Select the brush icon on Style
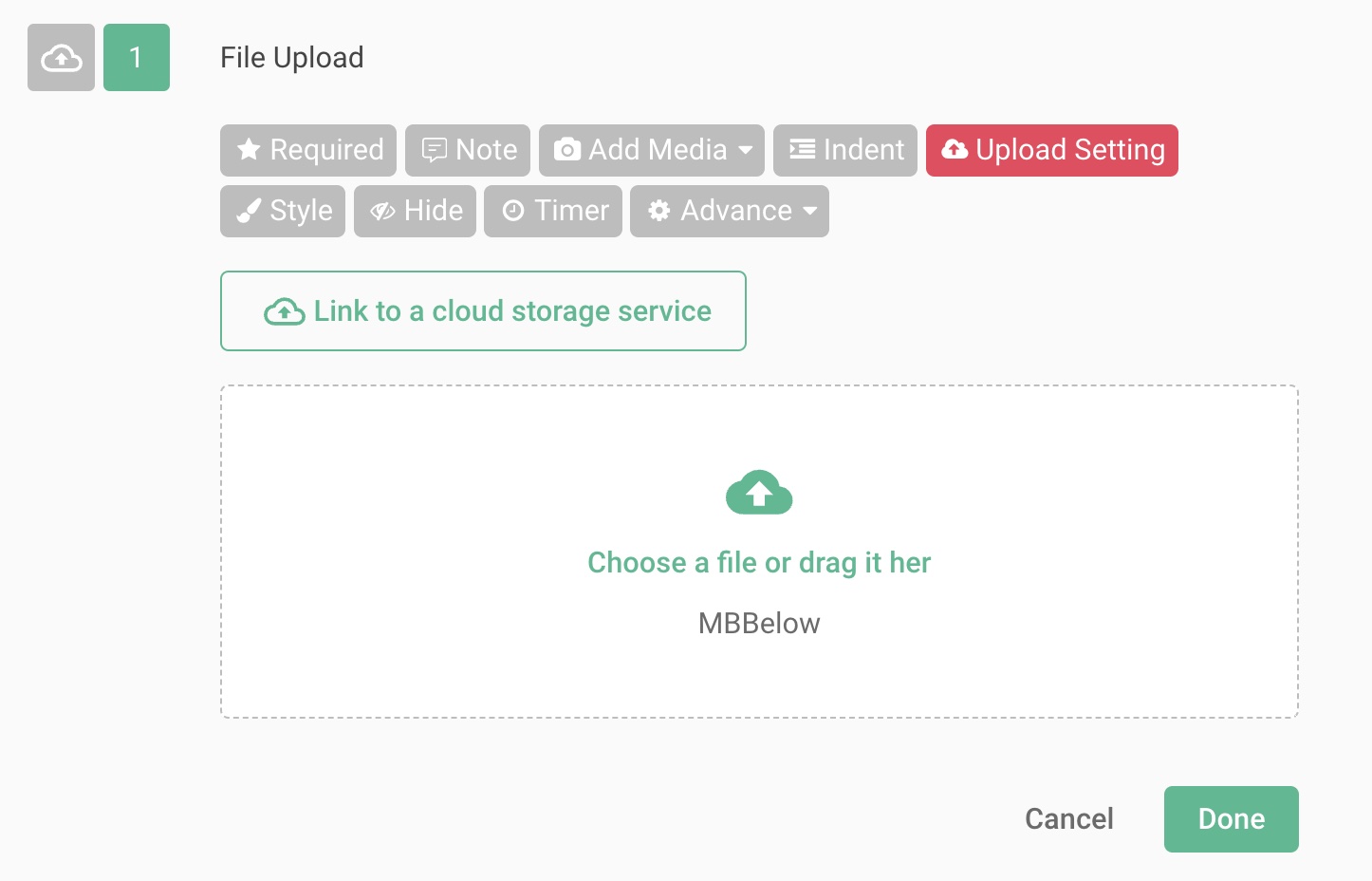The height and width of the screenshot is (881, 1372). [249, 211]
